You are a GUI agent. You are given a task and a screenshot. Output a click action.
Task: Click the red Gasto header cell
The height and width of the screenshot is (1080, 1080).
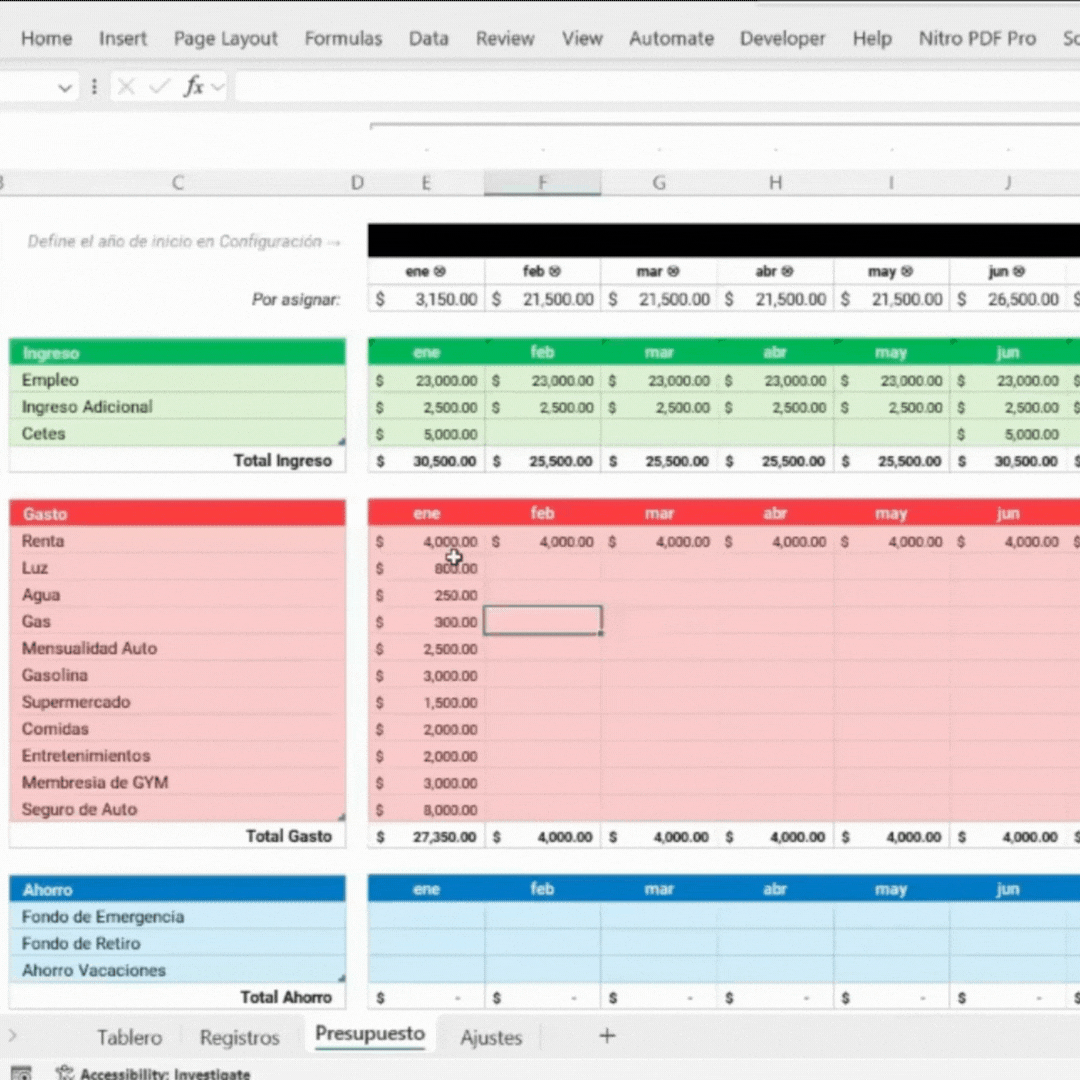[x=177, y=513]
